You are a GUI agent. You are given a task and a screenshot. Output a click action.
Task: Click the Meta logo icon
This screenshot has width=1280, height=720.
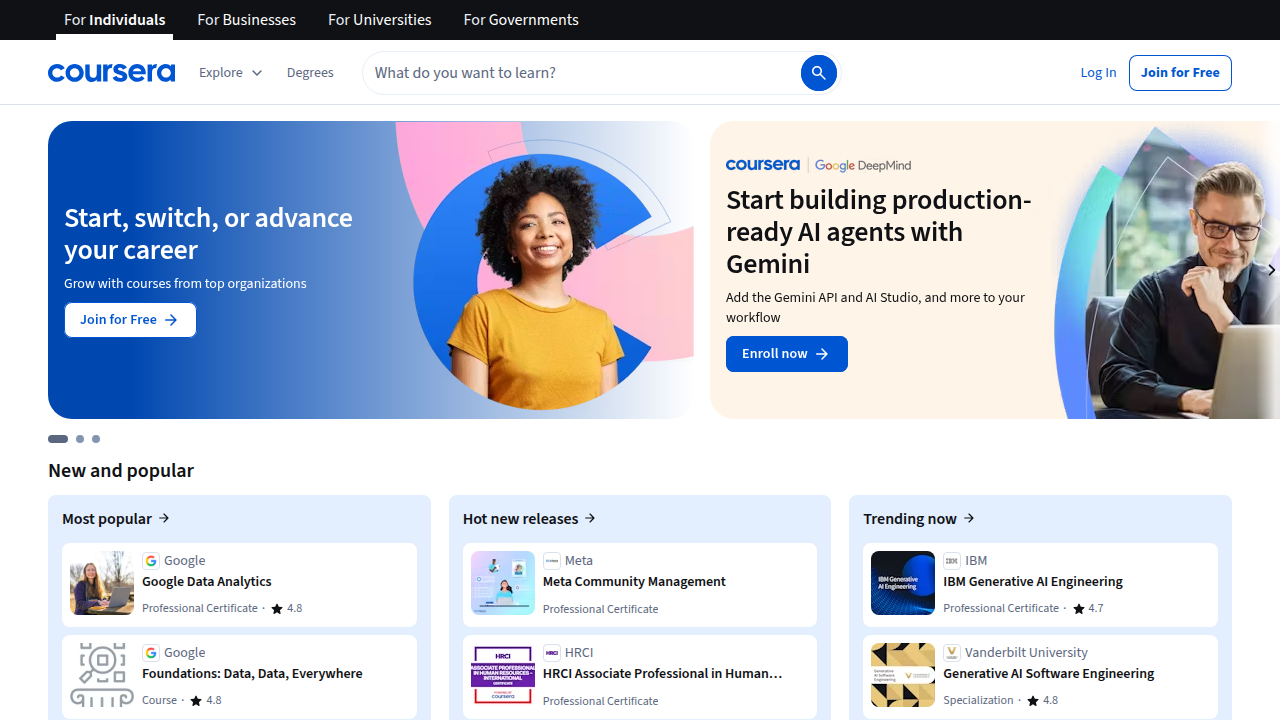tap(552, 561)
